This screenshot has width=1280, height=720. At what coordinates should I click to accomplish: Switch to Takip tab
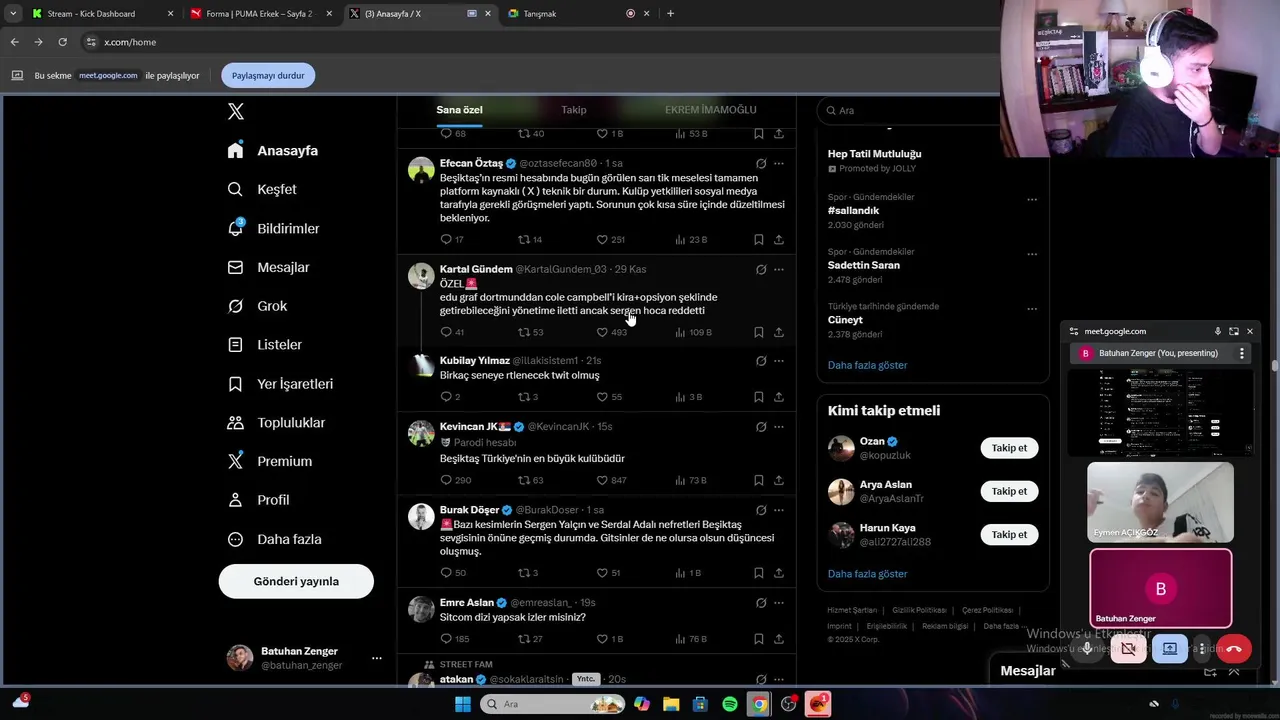click(574, 110)
